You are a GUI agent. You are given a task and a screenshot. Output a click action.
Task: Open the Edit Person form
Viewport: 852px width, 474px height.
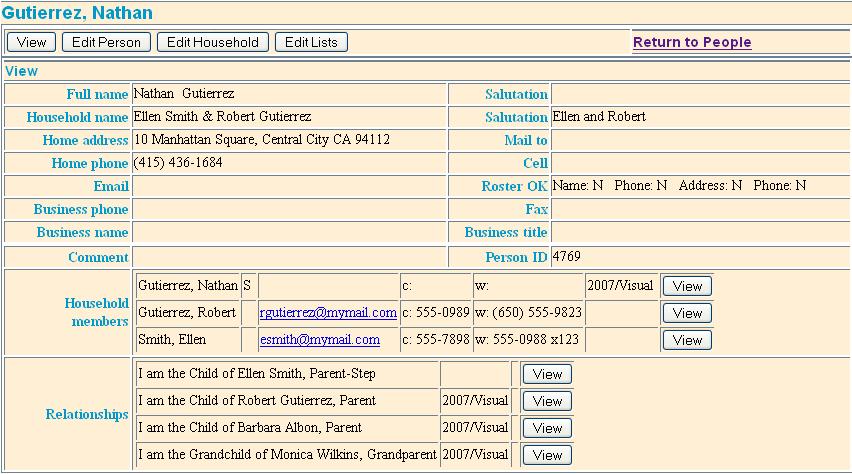coord(107,42)
